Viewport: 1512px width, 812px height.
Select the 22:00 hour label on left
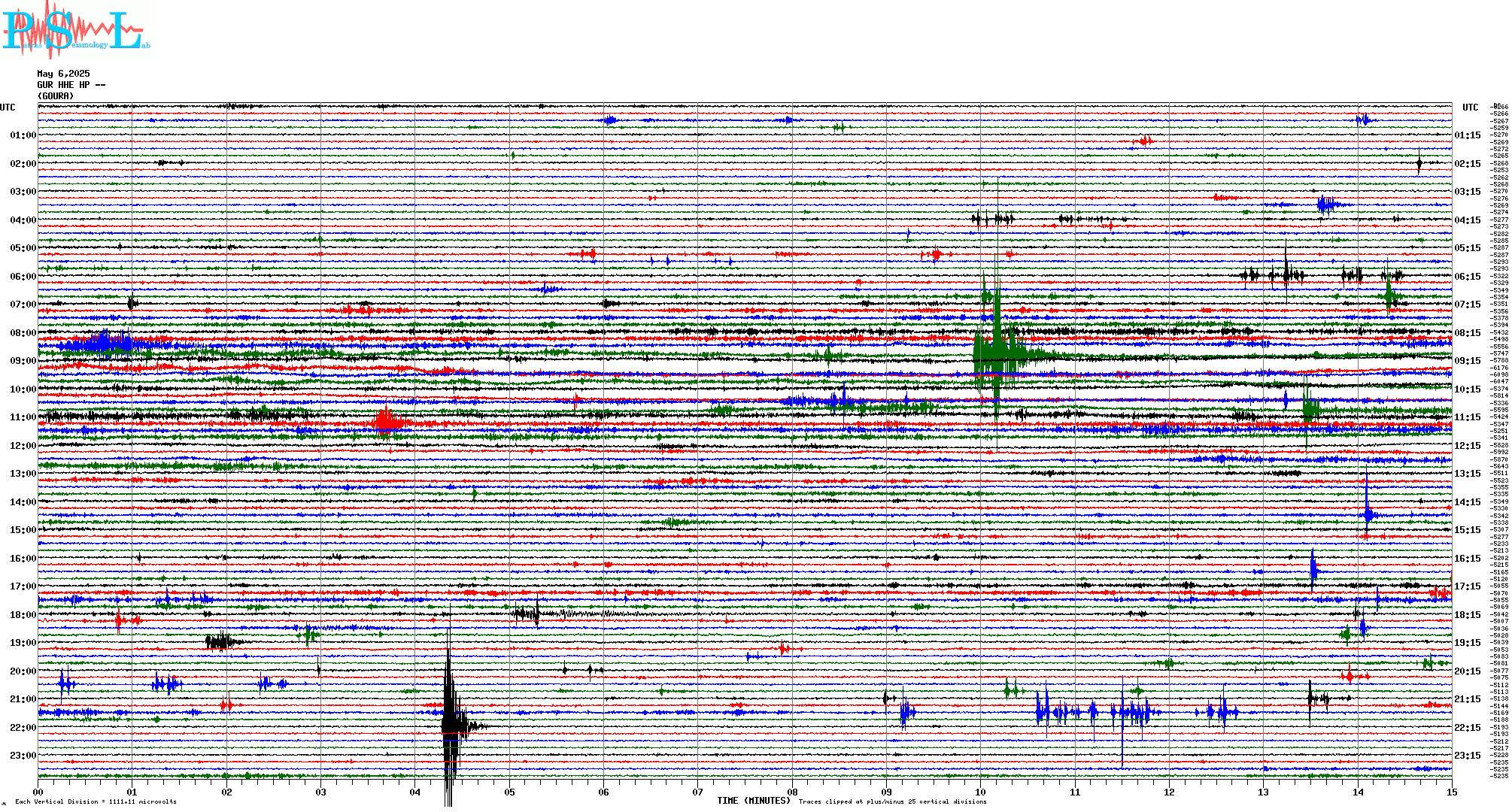coord(23,728)
